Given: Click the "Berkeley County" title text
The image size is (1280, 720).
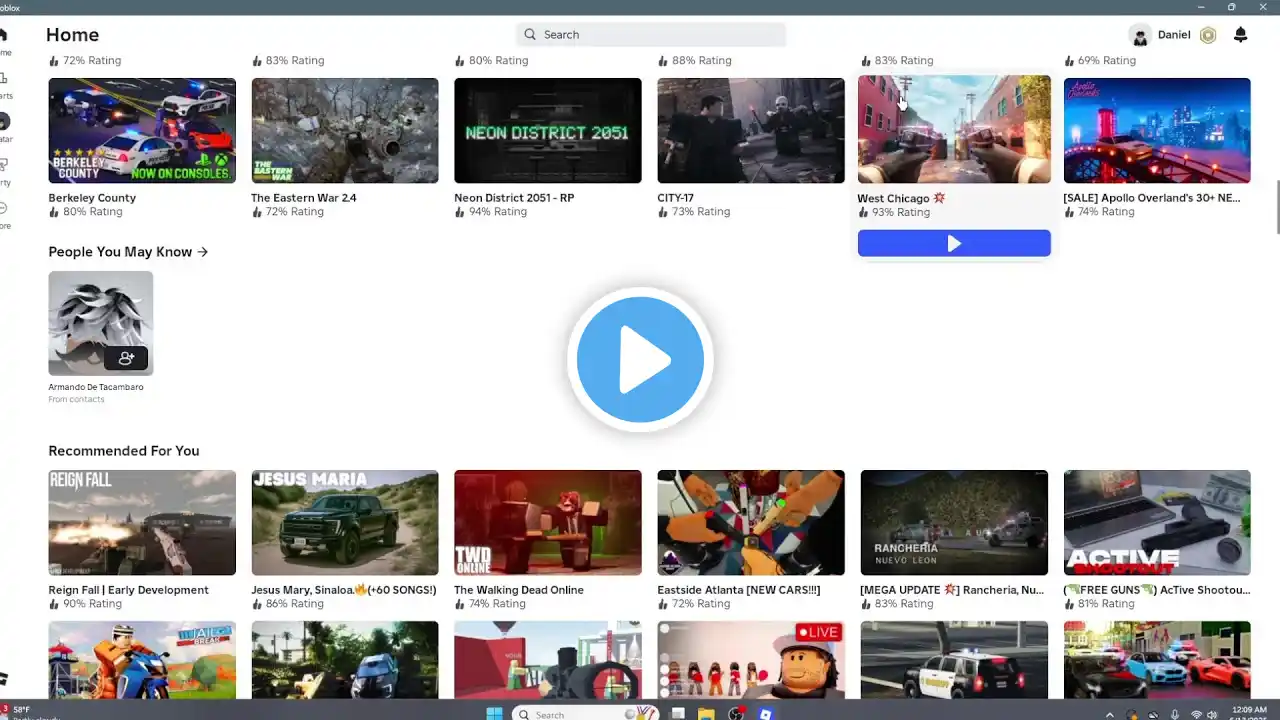Looking at the screenshot, I should pyautogui.click(x=92, y=198).
